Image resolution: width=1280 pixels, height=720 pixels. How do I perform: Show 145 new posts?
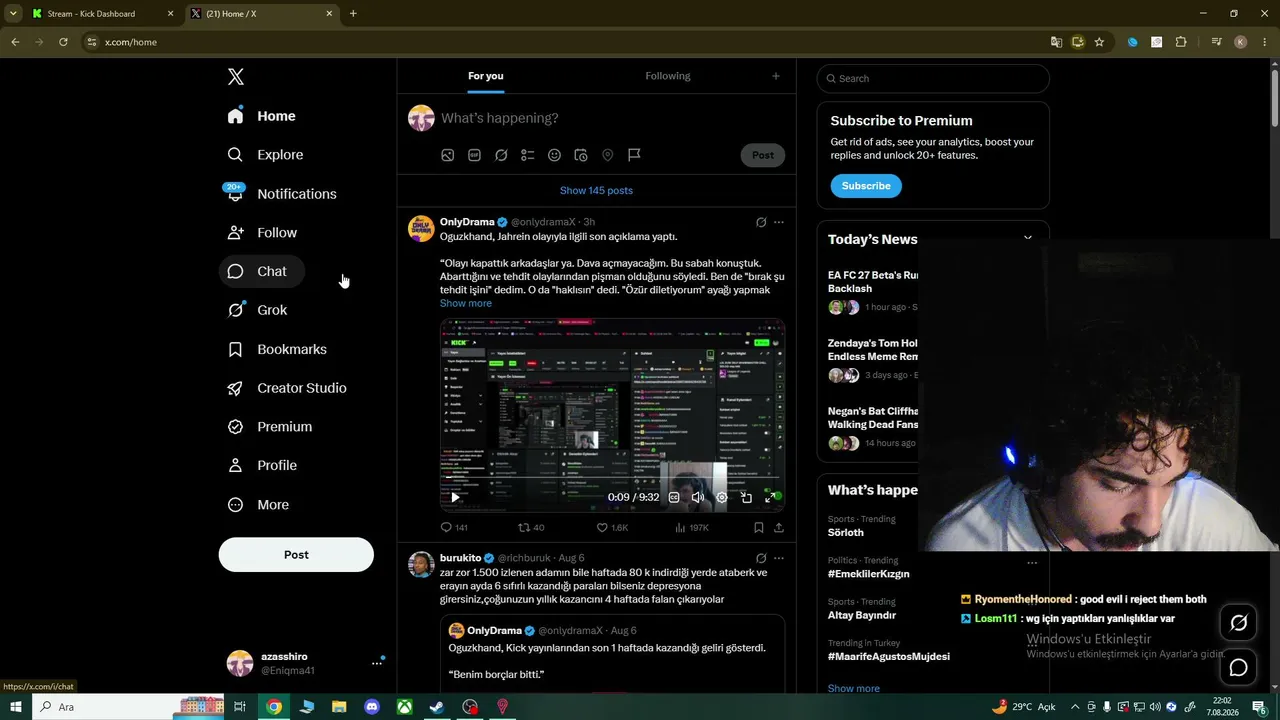click(596, 190)
